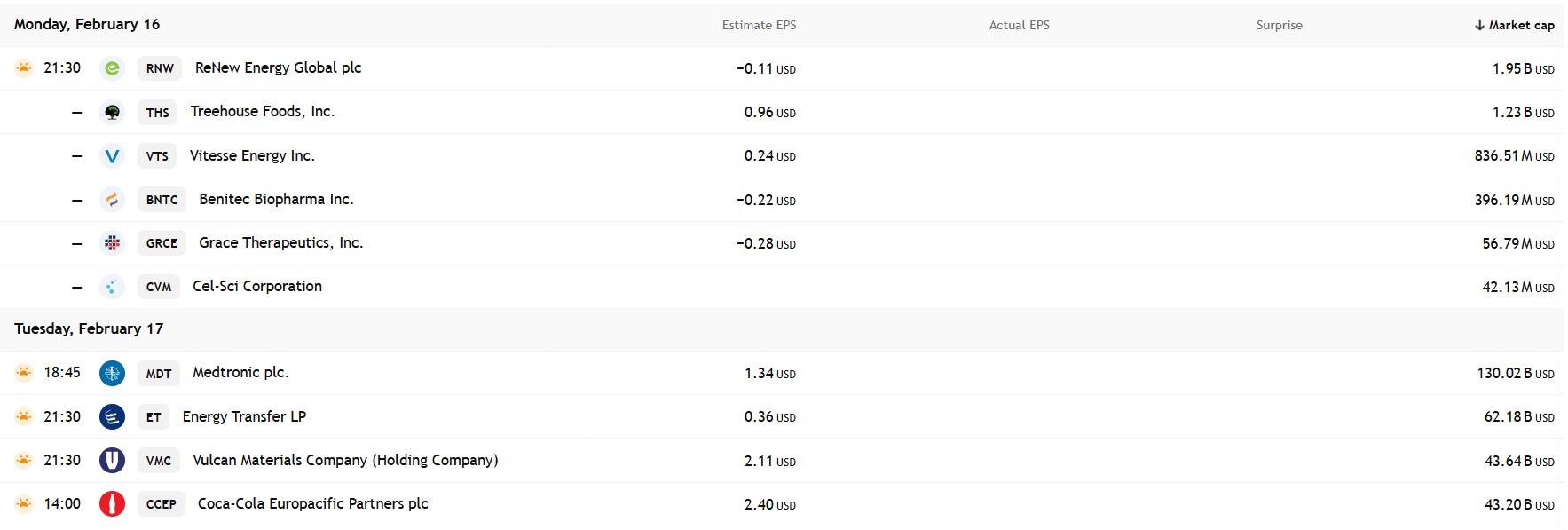This screenshot has height=530, width=1568.
Task: Click the Treehouse Foods tree logo
Action: coord(112,112)
